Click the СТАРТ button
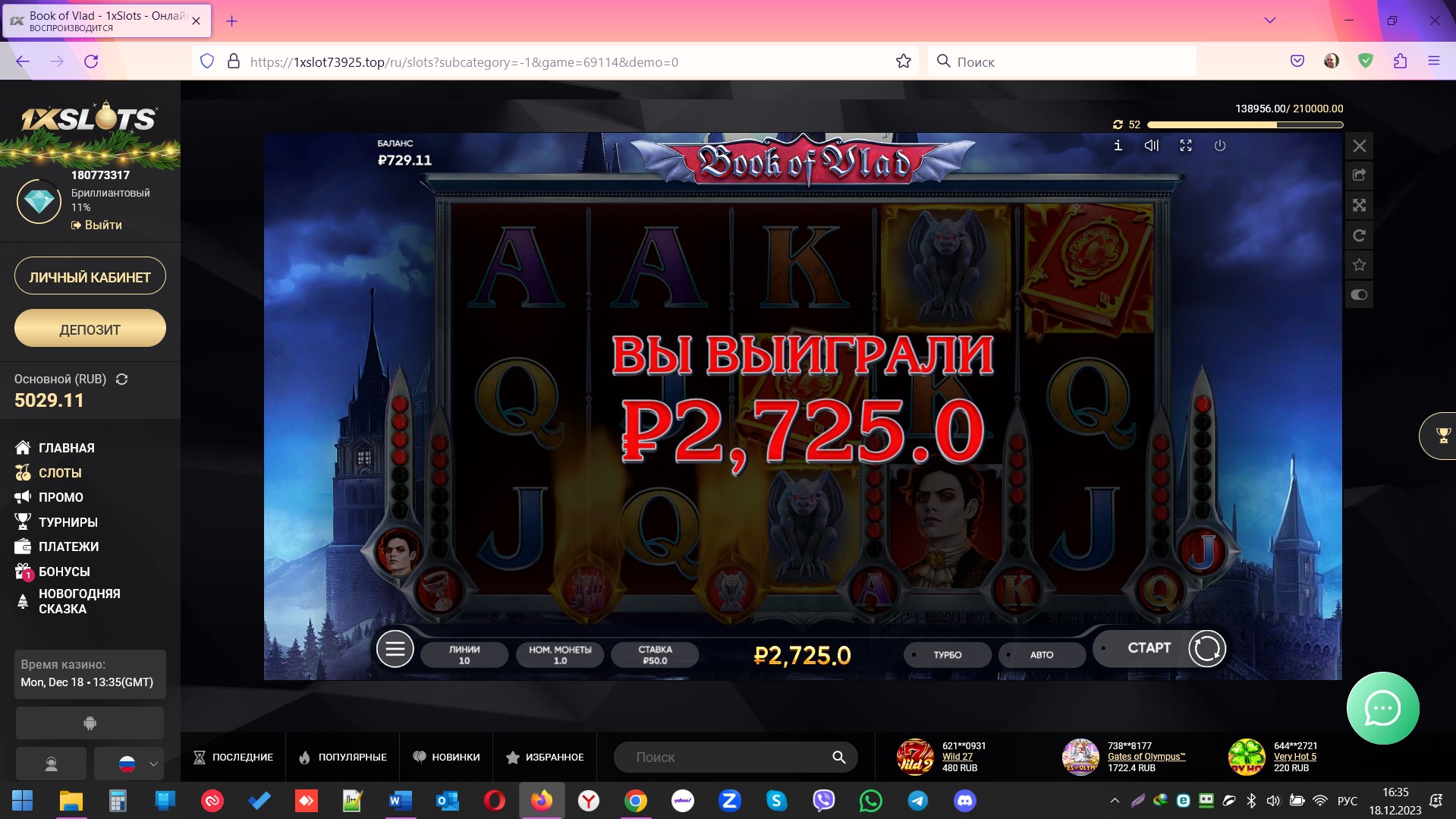 [x=1149, y=648]
